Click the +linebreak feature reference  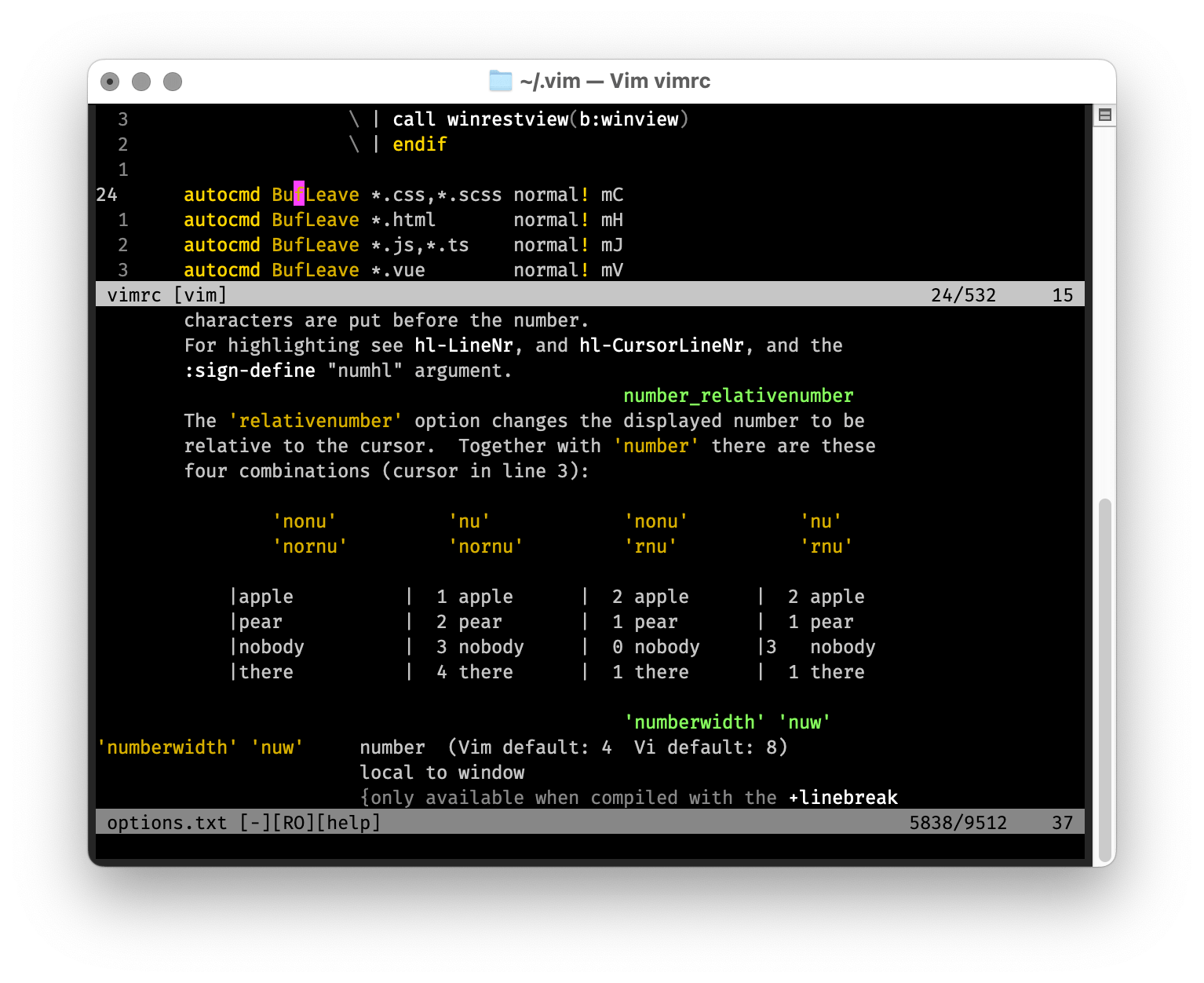point(843,797)
